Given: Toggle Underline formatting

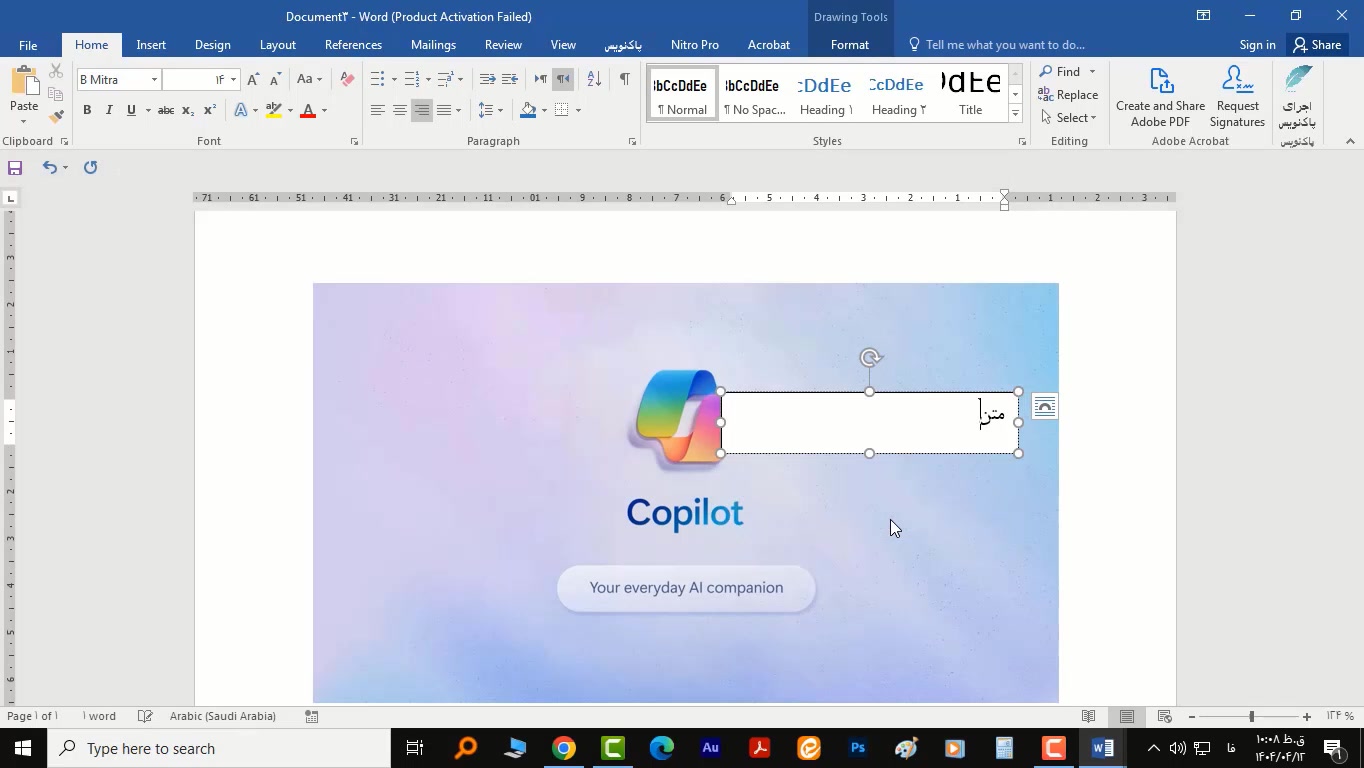Looking at the screenshot, I should 131,110.
